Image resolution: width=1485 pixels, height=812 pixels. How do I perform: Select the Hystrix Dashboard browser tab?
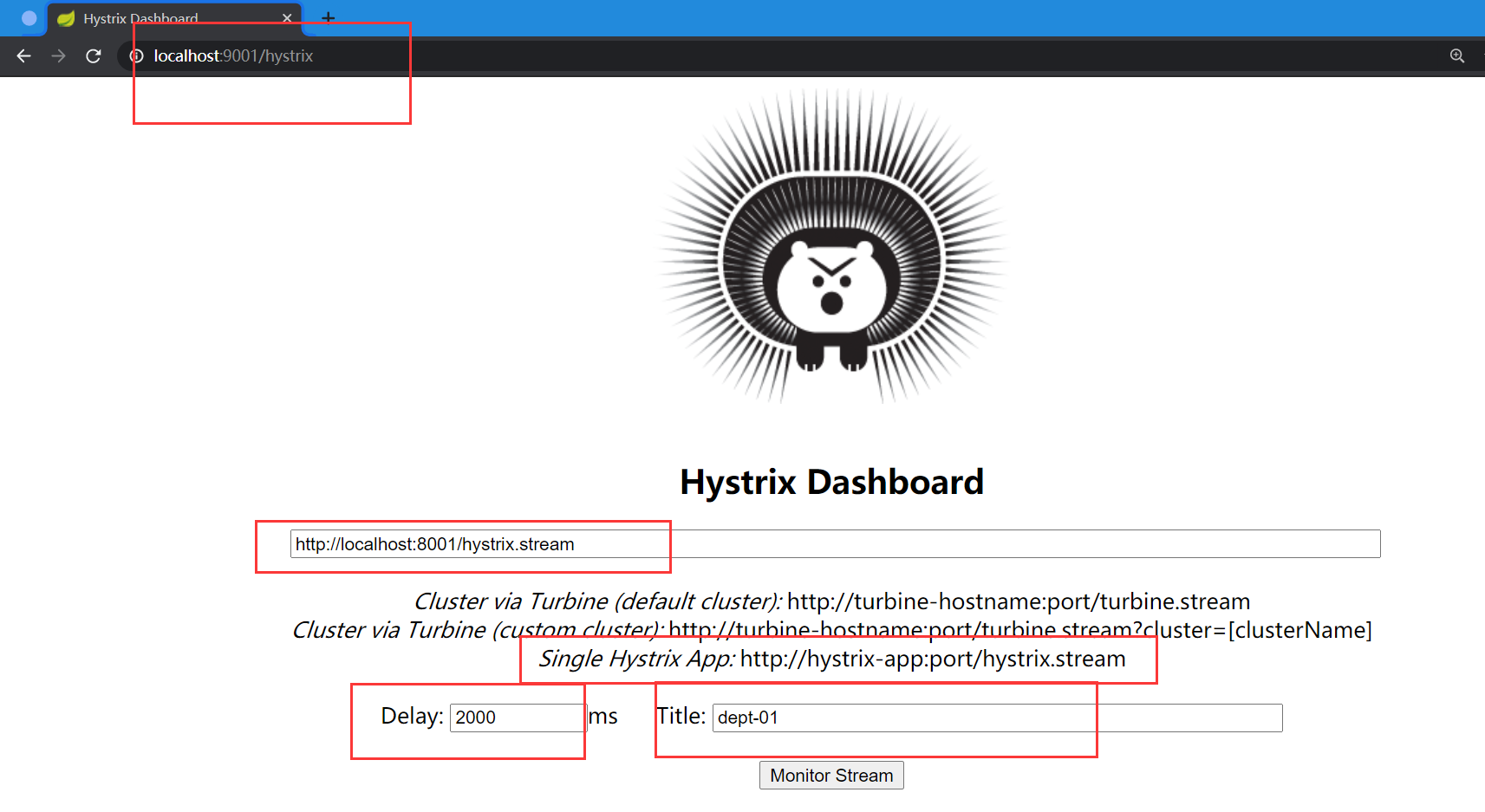(x=174, y=18)
